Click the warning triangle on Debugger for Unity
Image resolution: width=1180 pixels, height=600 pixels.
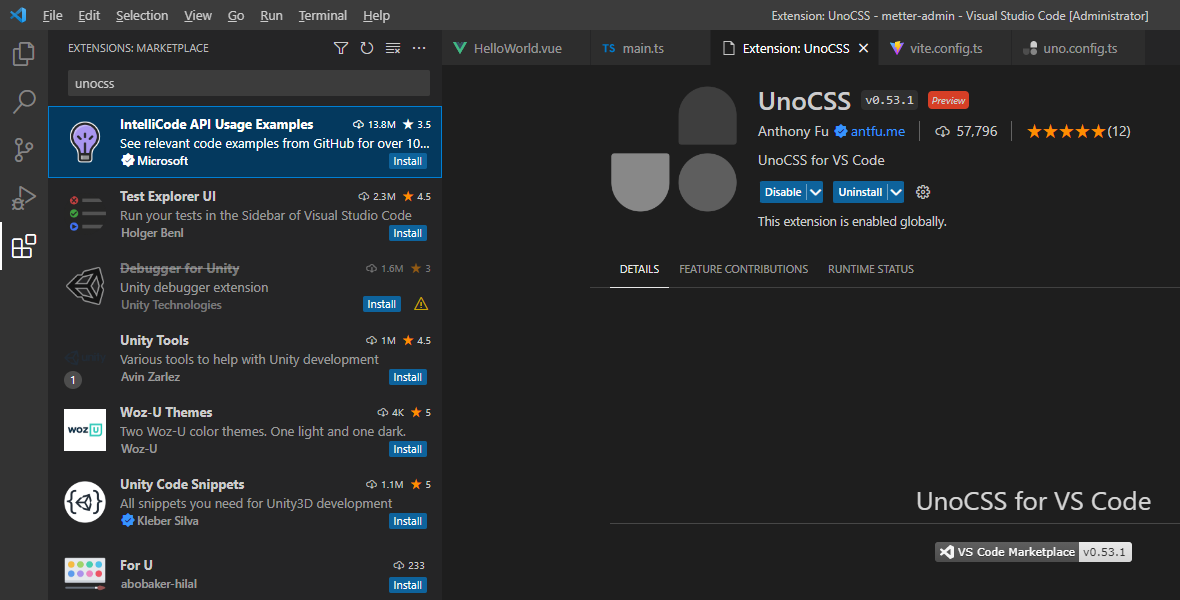(421, 304)
